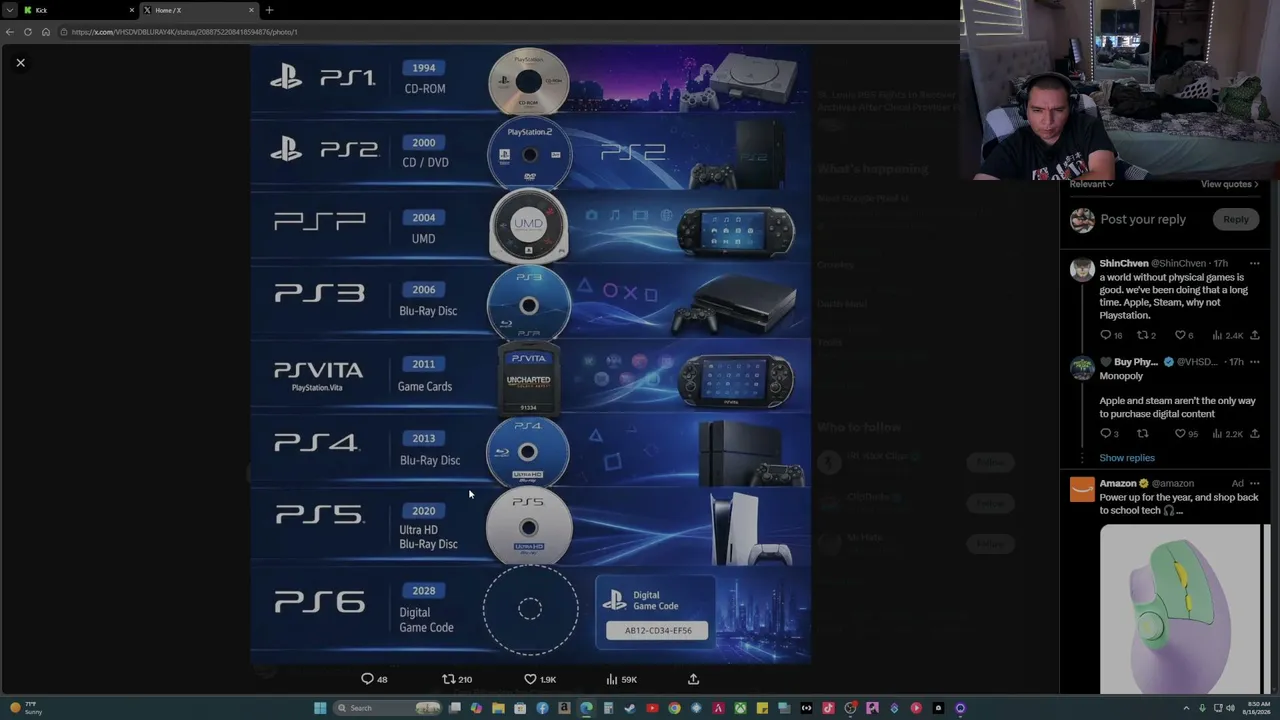This screenshot has height=720, width=1280.
Task: Open the Amazon advertiser name
Action: pos(1118,484)
